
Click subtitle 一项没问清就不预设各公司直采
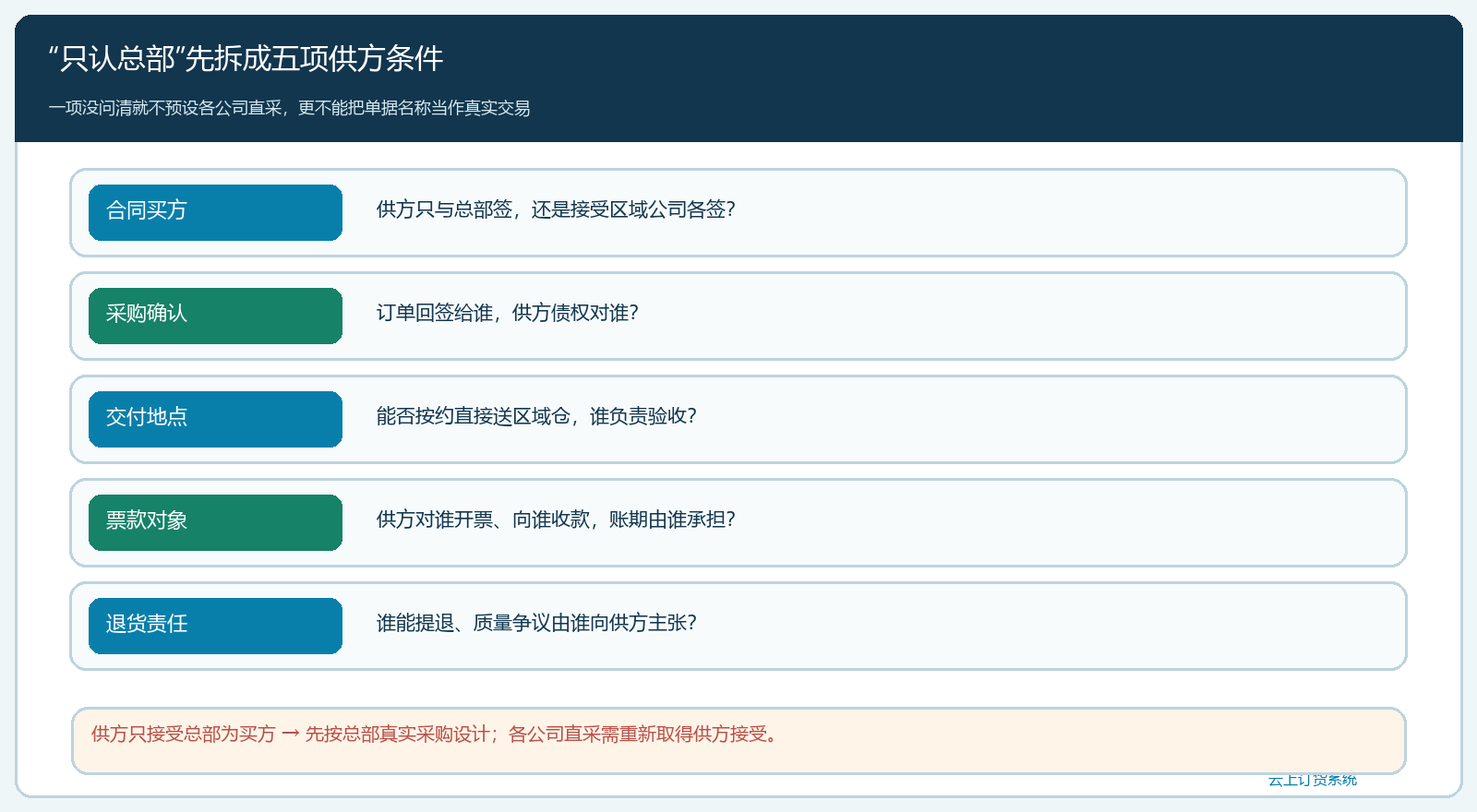click(x=165, y=108)
